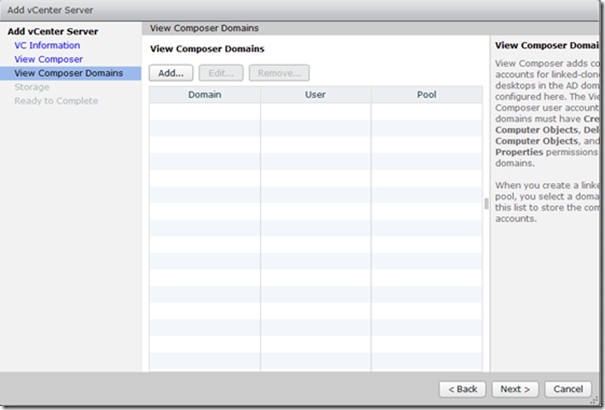Select View Composer Domains in sidebar
Screen dimensions: 605x410
click(x=71, y=73)
